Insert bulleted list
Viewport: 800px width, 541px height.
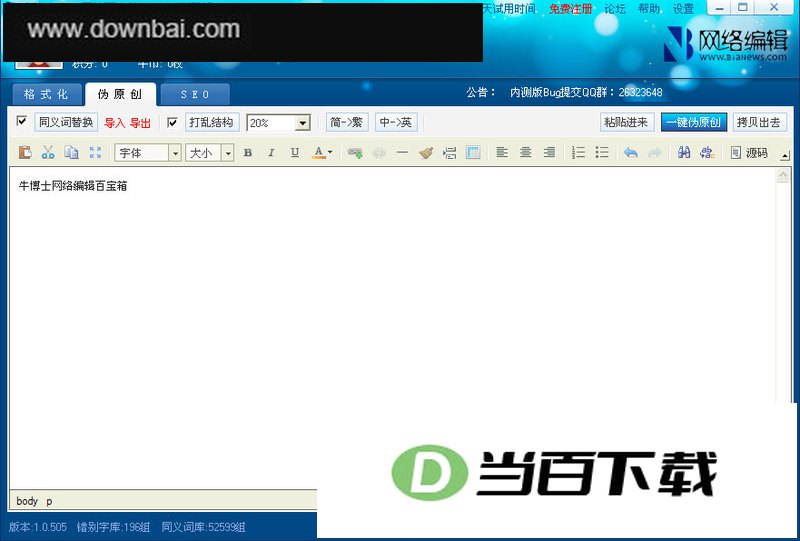point(602,153)
